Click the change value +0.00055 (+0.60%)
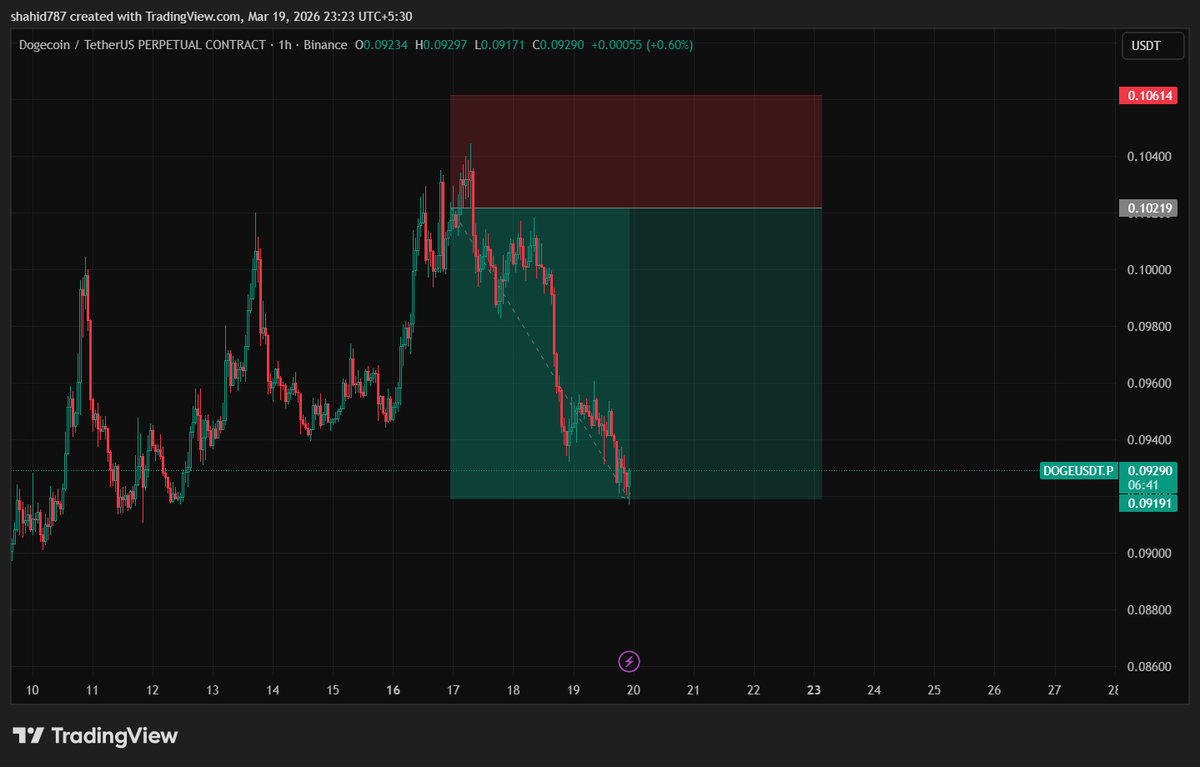This screenshot has width=1200, height=767. point(643,45)
